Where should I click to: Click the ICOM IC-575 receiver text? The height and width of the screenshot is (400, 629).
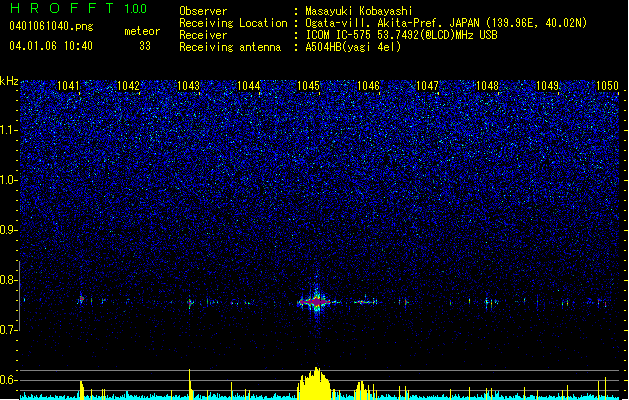tap(401, 35)
